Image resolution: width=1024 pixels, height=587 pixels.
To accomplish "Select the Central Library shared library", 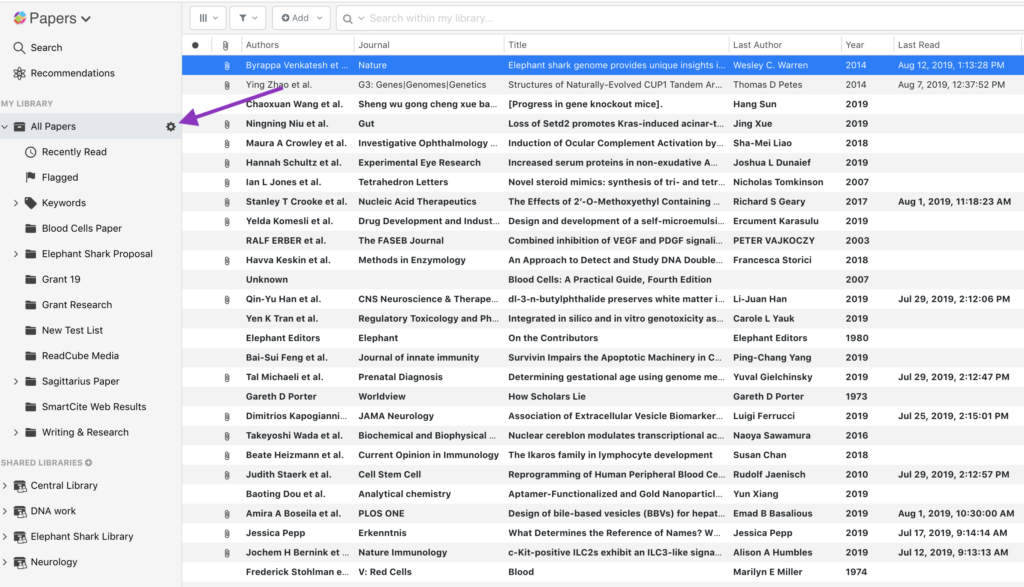I will click(x=64, y=486).
